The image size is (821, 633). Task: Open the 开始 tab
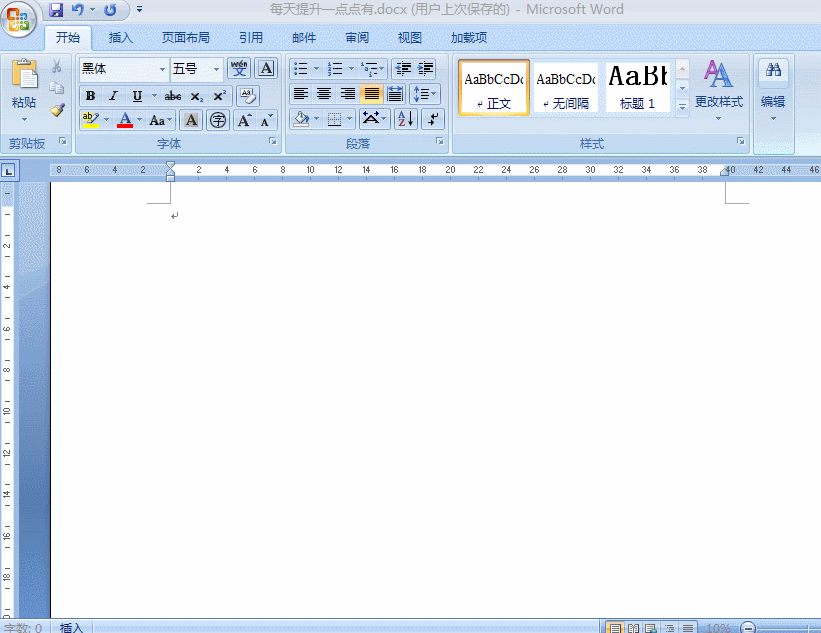(x=68, y=38)
